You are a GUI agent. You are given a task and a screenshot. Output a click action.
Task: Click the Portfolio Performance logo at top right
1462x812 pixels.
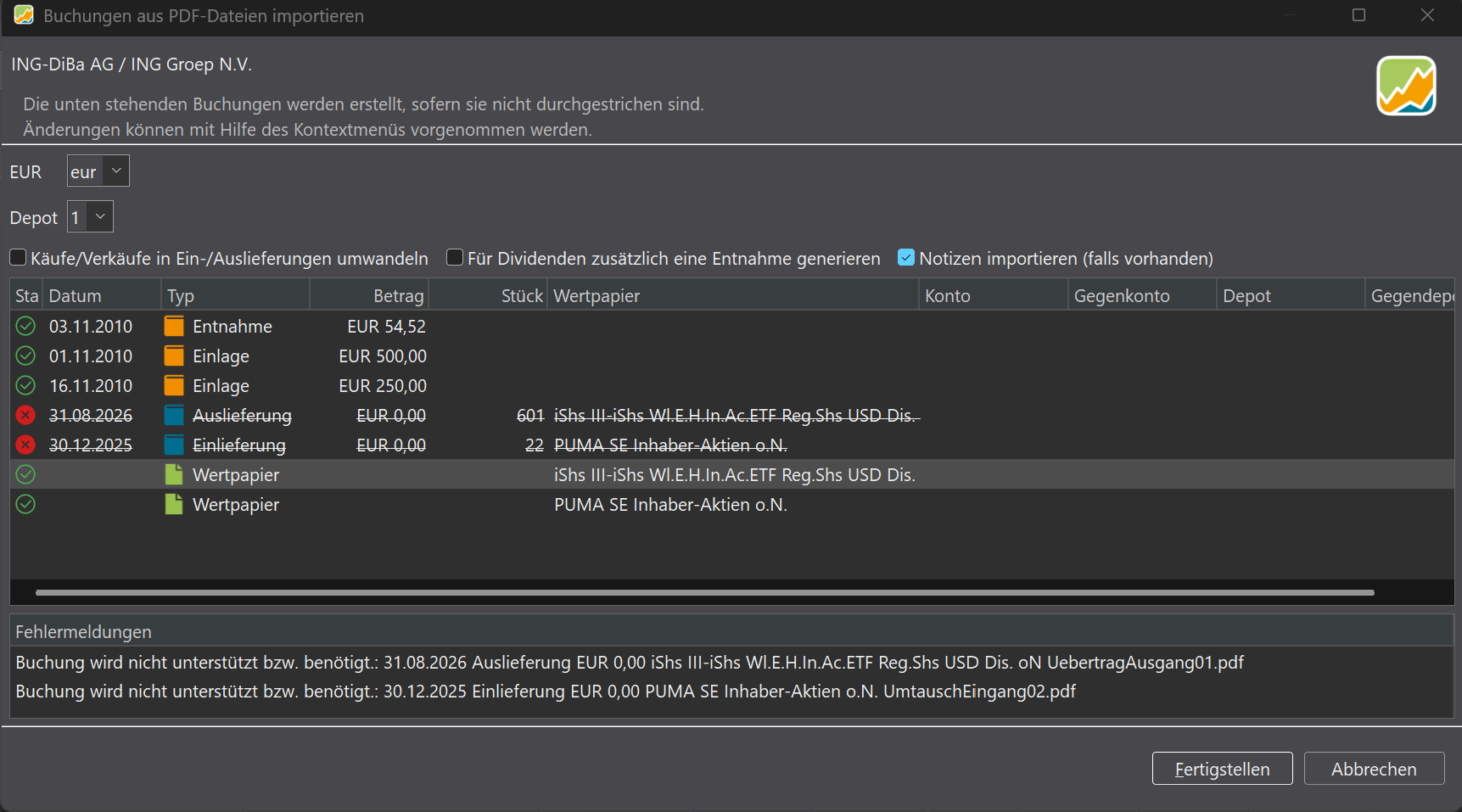[x=1406, y=86]
